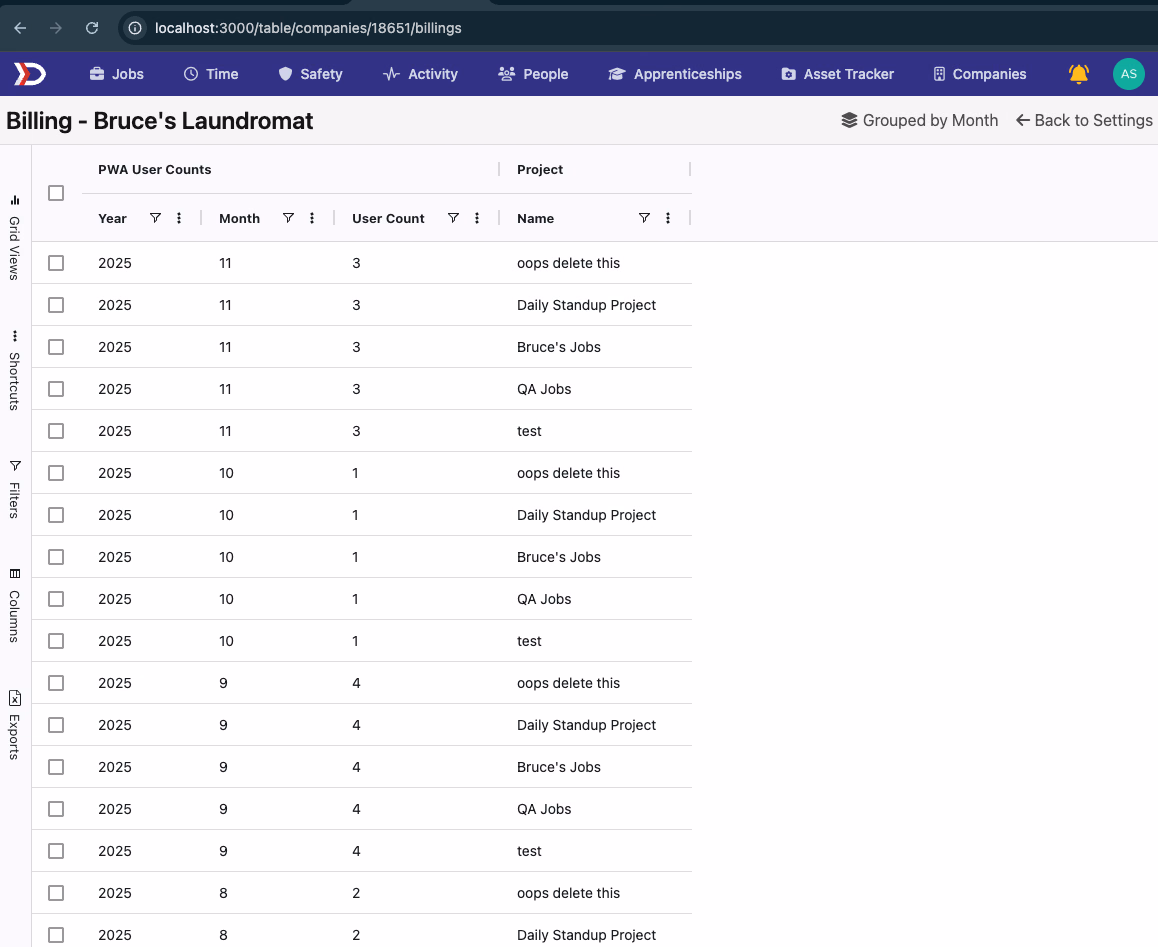The image size is (1158, 947).
Task: Click the browser back arrow
Action: (20, 28)
